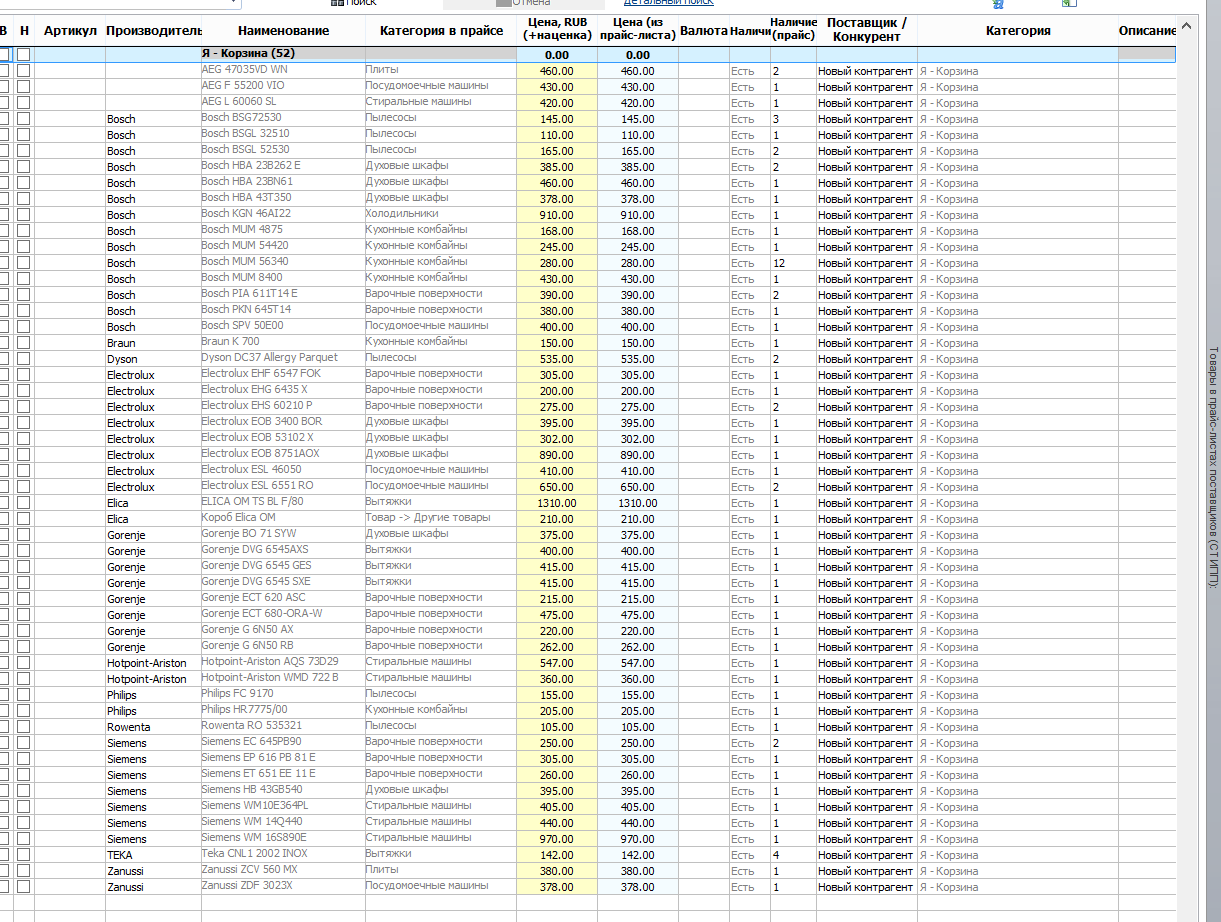This screenshot has width=1221, height=922.
Task: Click the Цена, RUB (+наценка) column header
Action: click(x=557, y=31)
